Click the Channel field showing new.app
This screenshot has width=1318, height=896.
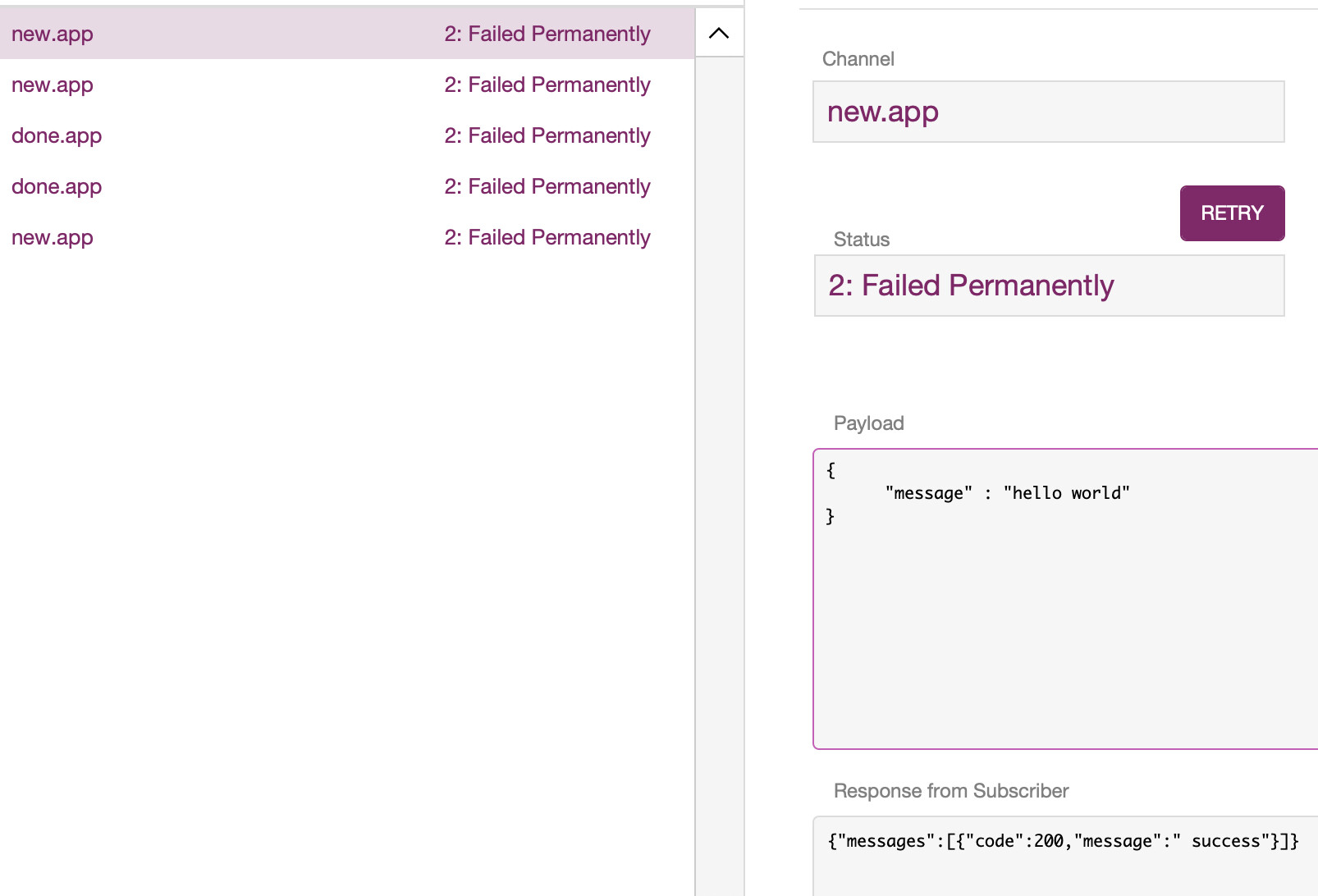coord(1048,112)
